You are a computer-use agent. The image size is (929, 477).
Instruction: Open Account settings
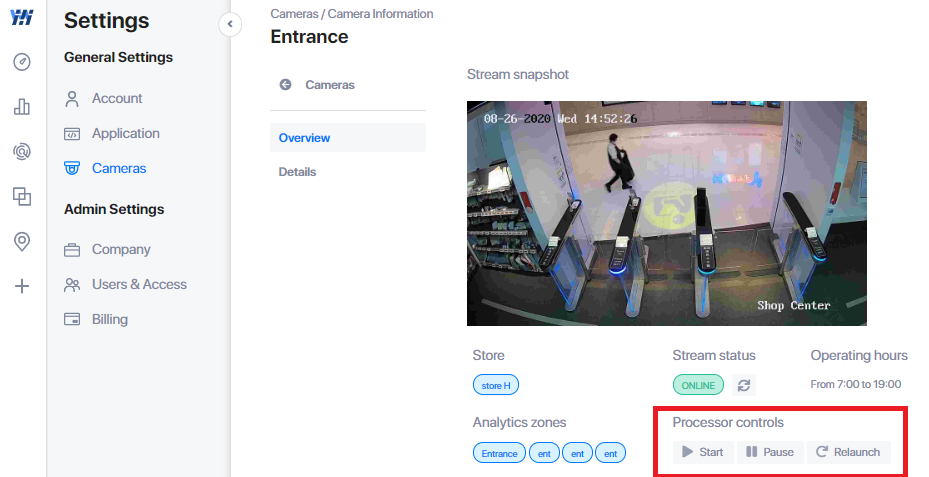click(x=104, y=98)
